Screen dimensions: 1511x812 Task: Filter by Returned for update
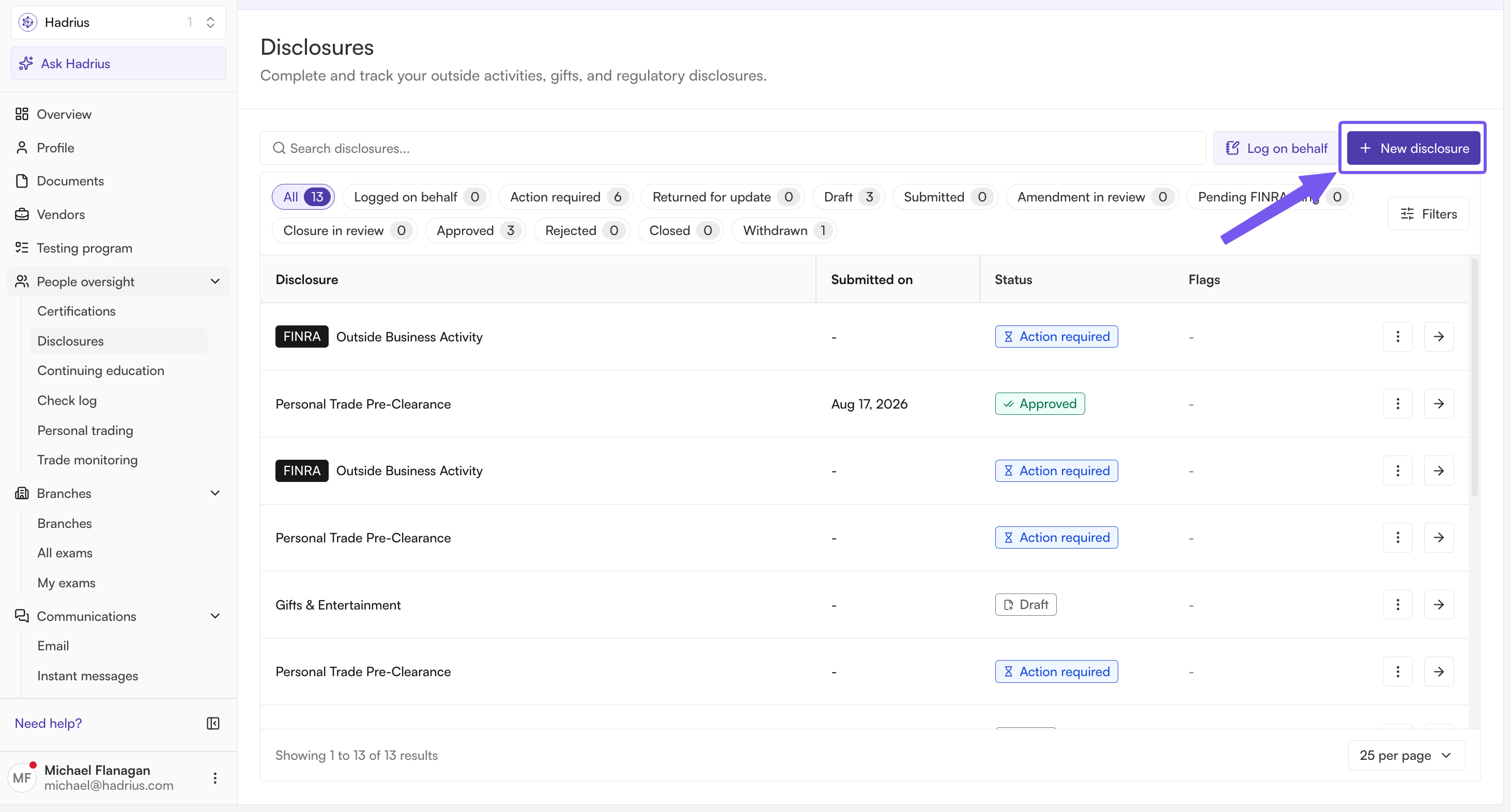pyautogui.click(x=722, y=197)
